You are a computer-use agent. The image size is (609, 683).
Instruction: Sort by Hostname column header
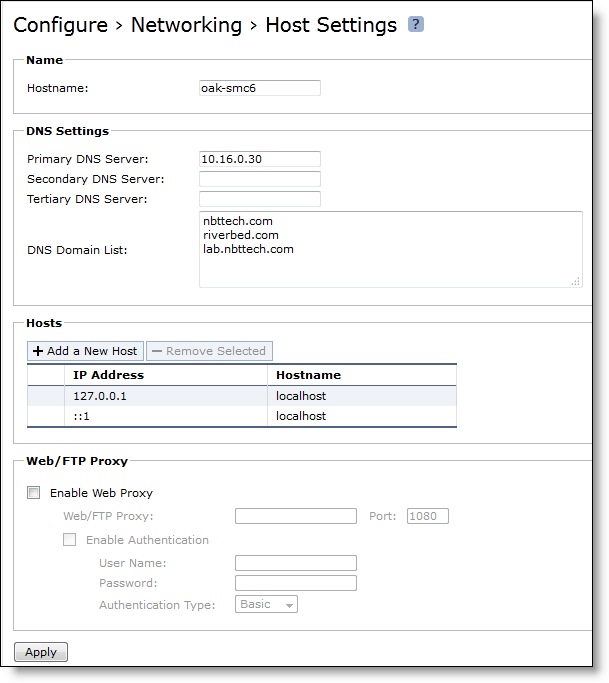[x=308, y=375]
